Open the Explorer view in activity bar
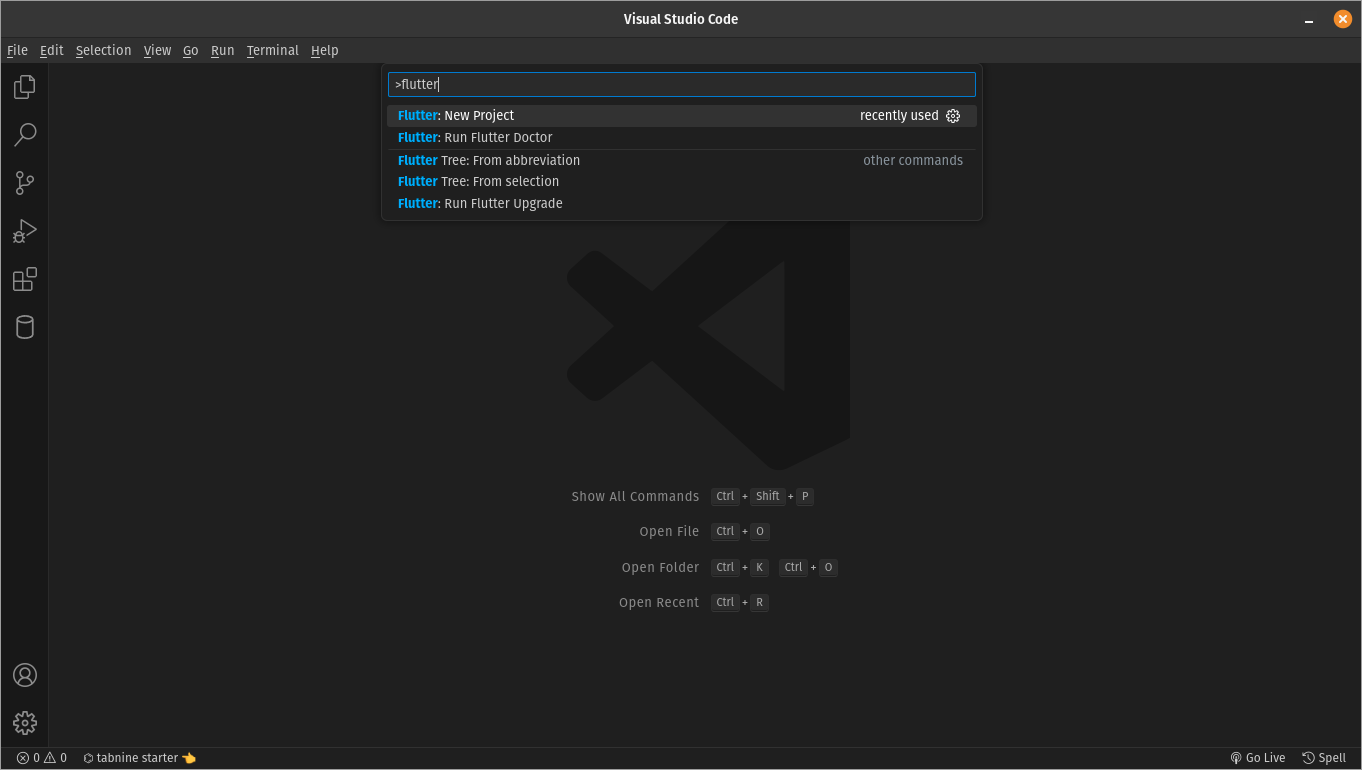The height and width of the screenshot is (770, 1362). [x=25, y=87]
